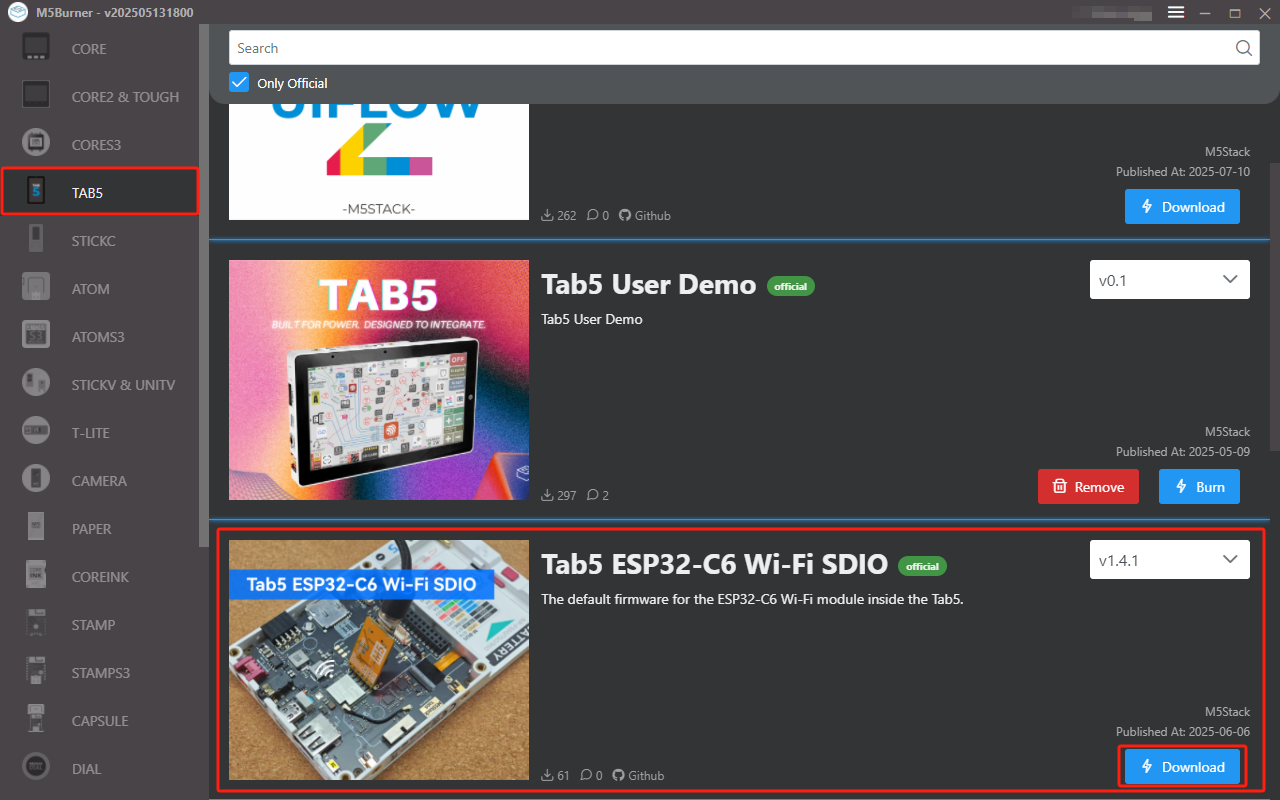Select the STICKC device icon

tap(36, 240)
